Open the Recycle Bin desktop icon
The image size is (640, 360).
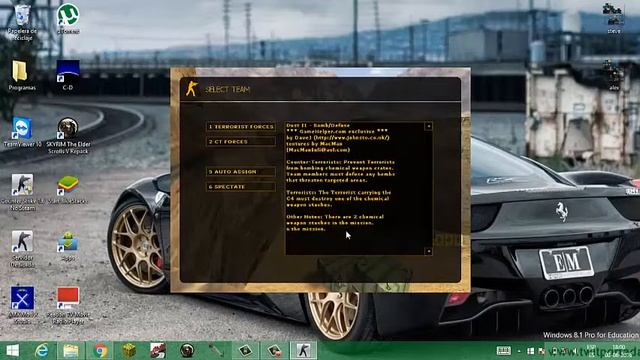click(22, 21)
